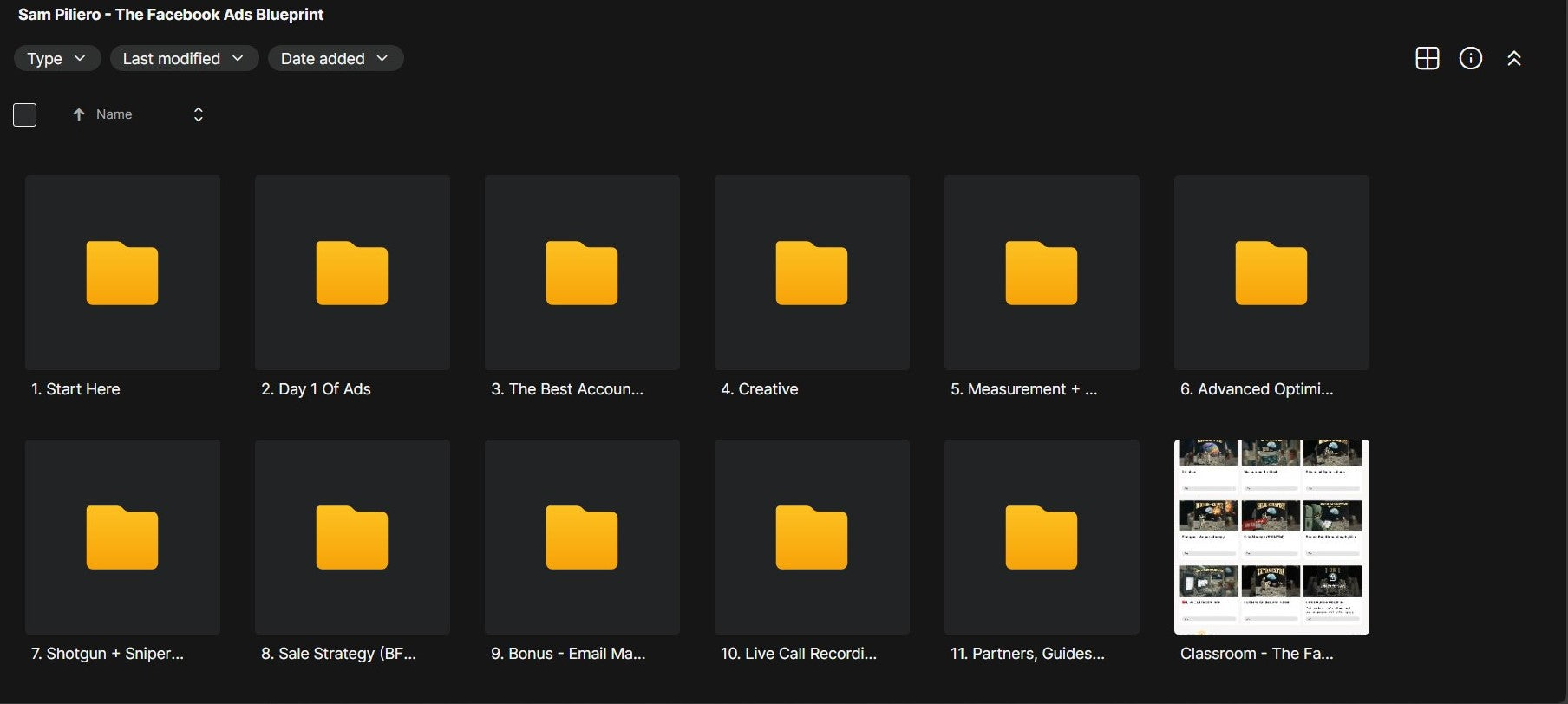Click the double chevron collapse icon
Image resolution: width=1568 pixels, height=704 pixels.
(1513, 58)
